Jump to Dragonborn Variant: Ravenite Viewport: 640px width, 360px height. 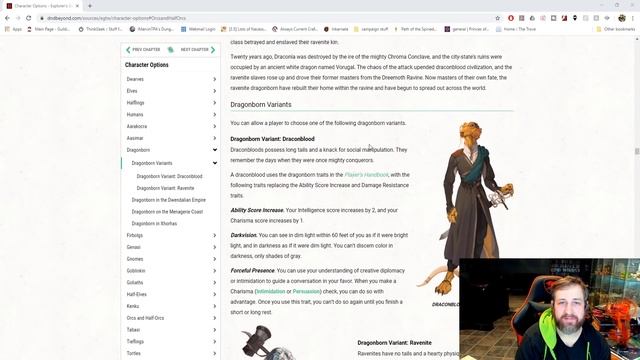(x=165, y=188)
